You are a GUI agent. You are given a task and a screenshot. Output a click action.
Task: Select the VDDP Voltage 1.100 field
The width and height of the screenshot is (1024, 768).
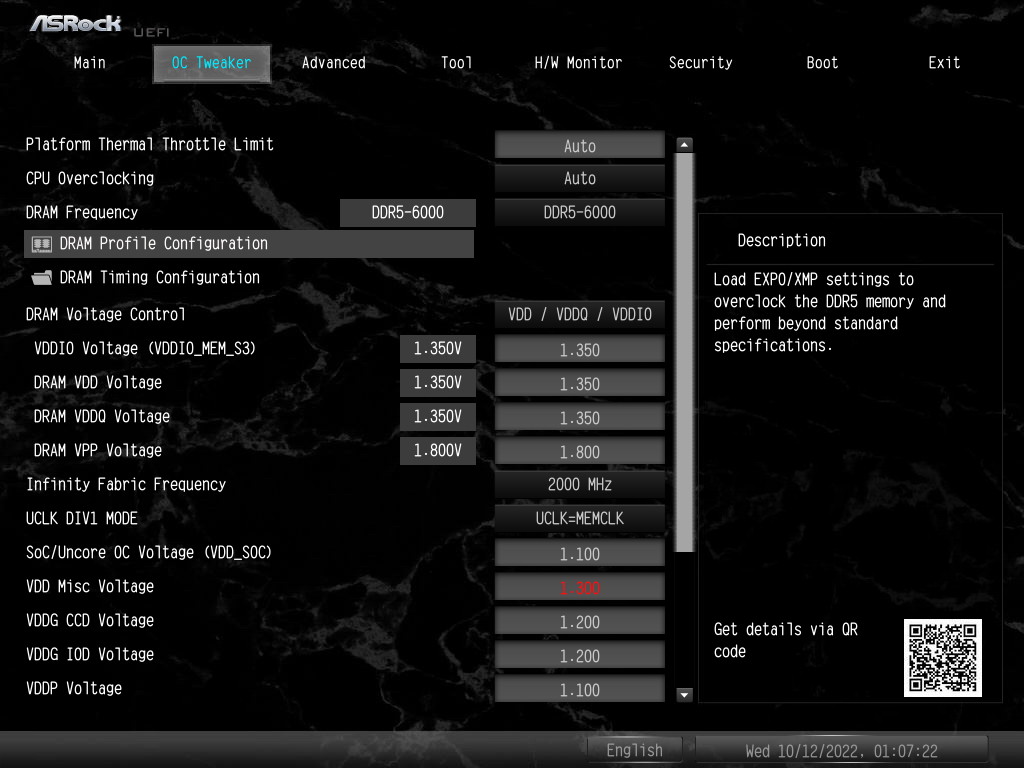580,689
